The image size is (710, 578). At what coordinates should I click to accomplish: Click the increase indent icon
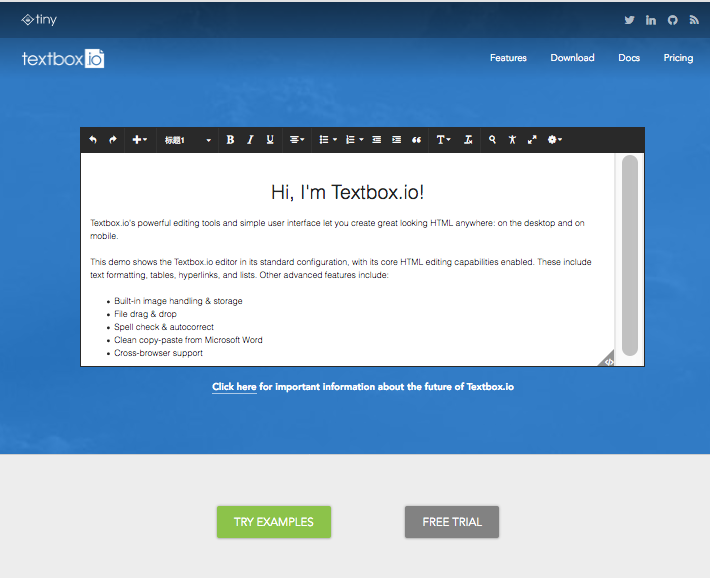[x=396, y=140]
